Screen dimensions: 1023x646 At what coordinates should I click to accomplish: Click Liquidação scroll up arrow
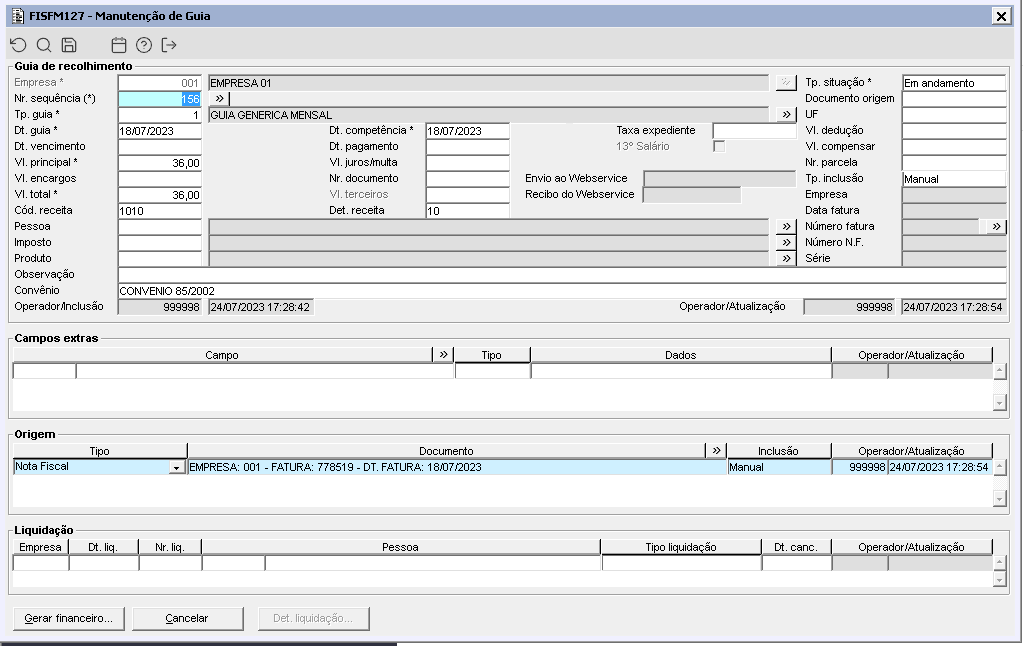999,562
